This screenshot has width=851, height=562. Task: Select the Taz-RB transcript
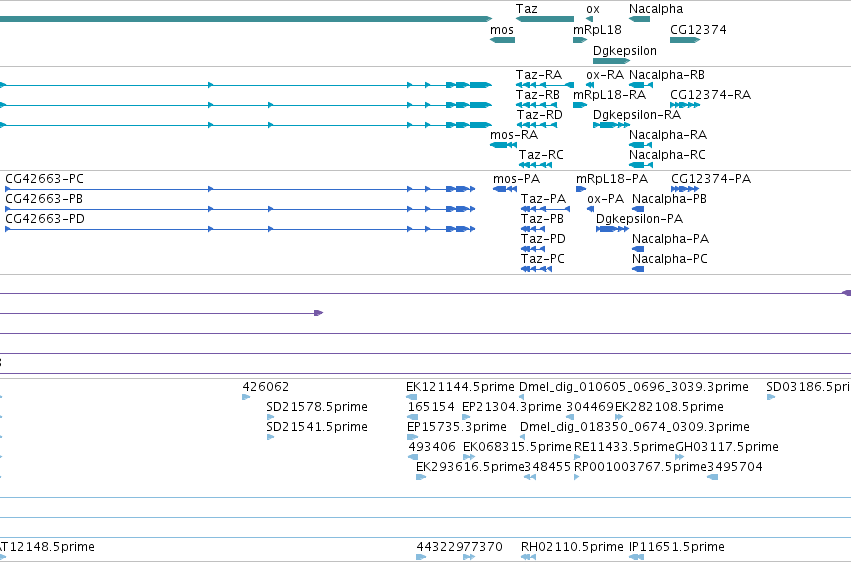[537, 105]
